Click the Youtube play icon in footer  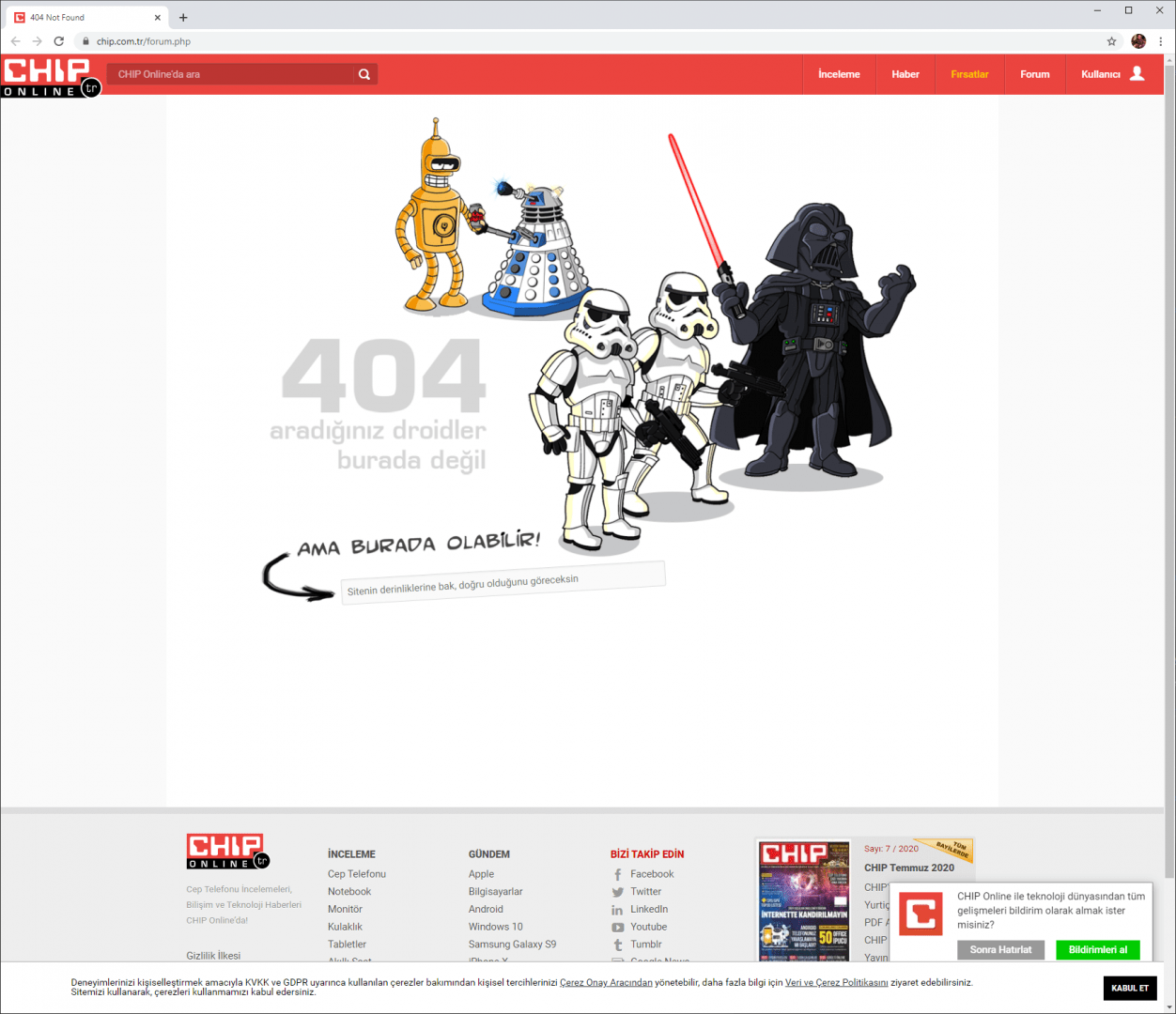pos(617,928)
